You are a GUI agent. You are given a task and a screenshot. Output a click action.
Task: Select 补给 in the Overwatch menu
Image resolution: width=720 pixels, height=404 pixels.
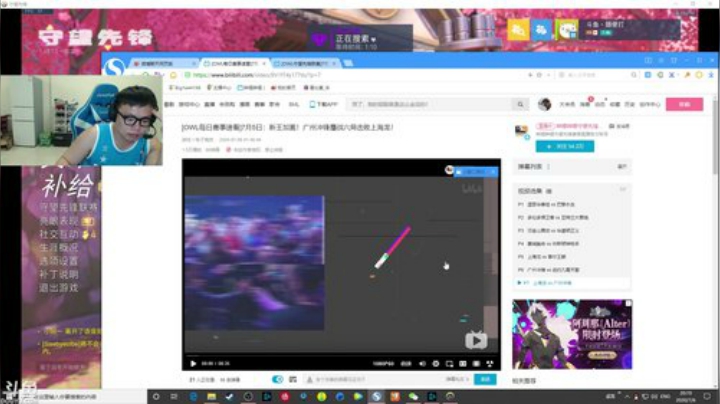tap(68, 185)
